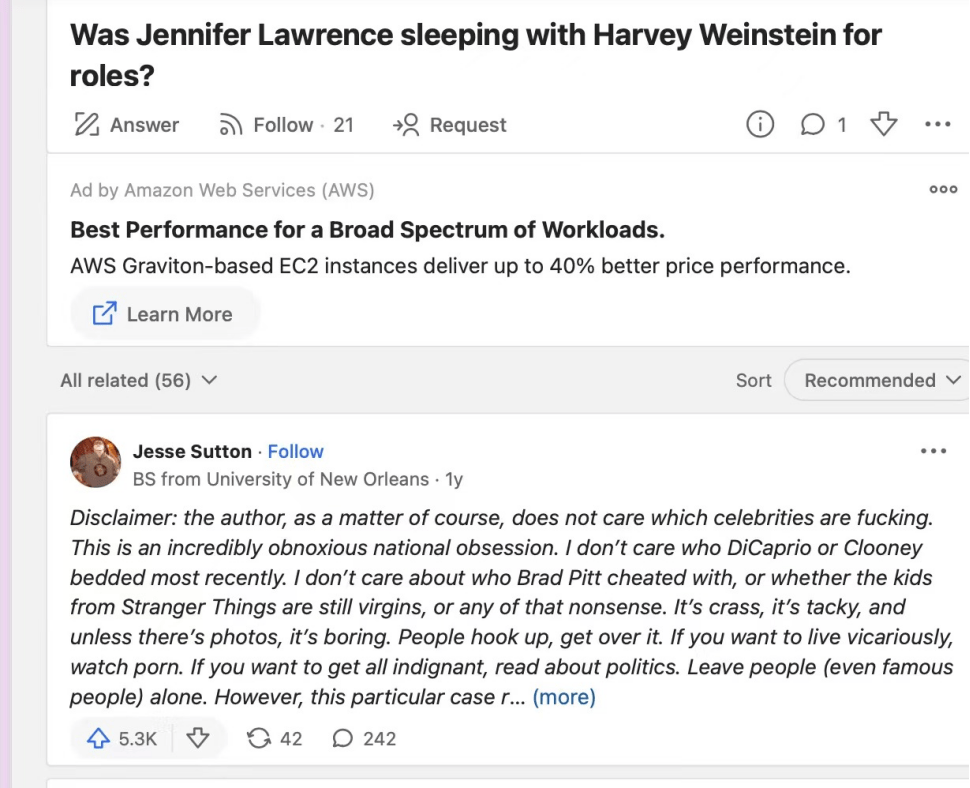Expand the answer with (more) link

563,697
